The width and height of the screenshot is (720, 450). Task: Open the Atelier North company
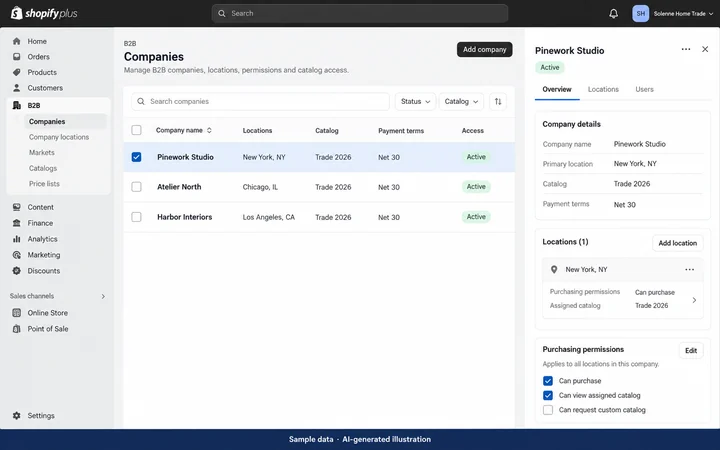tap(179, 187)
